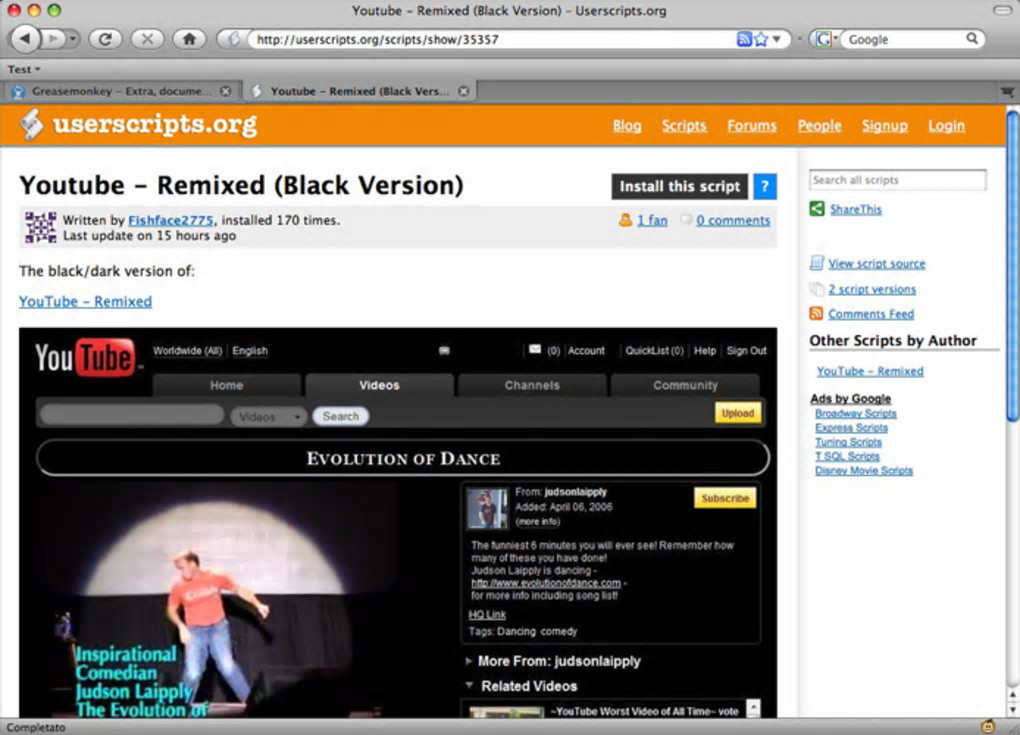This screenshot has width=1020, height=735.
Task: Open the 1 fan link
Action: 652,220
